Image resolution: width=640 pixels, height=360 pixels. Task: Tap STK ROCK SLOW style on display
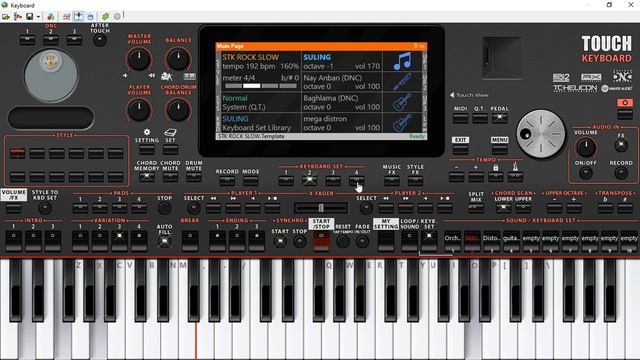[x=250, y=57]
